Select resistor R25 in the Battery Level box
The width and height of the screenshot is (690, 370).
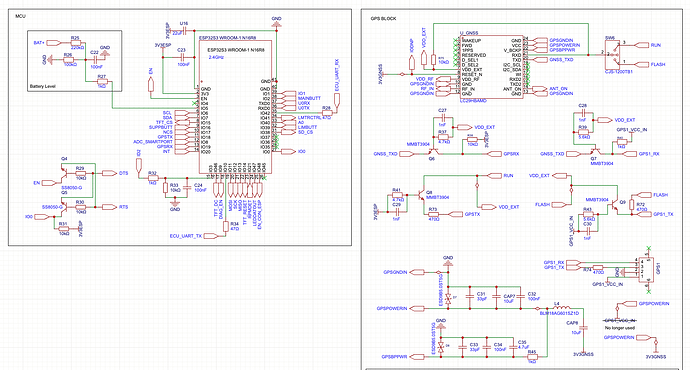point(77,43)
